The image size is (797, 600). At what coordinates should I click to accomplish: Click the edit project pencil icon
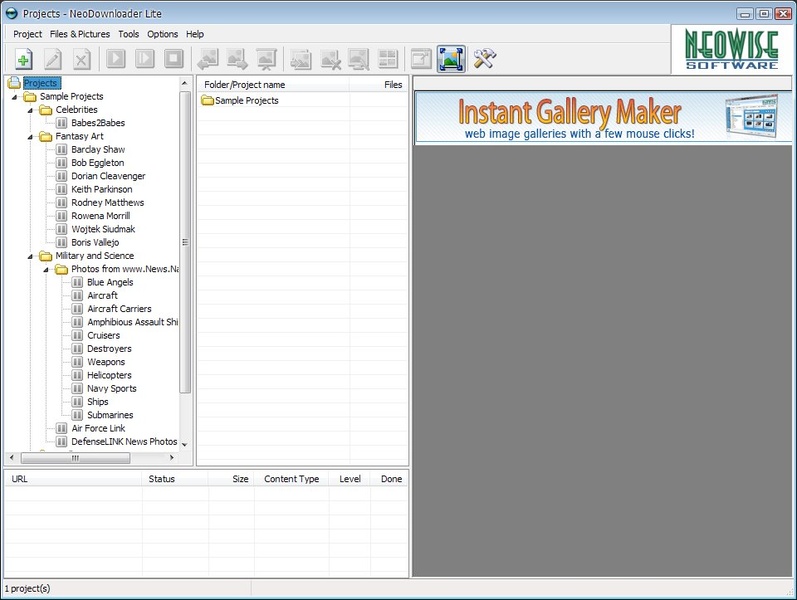(x=53, y=59)
